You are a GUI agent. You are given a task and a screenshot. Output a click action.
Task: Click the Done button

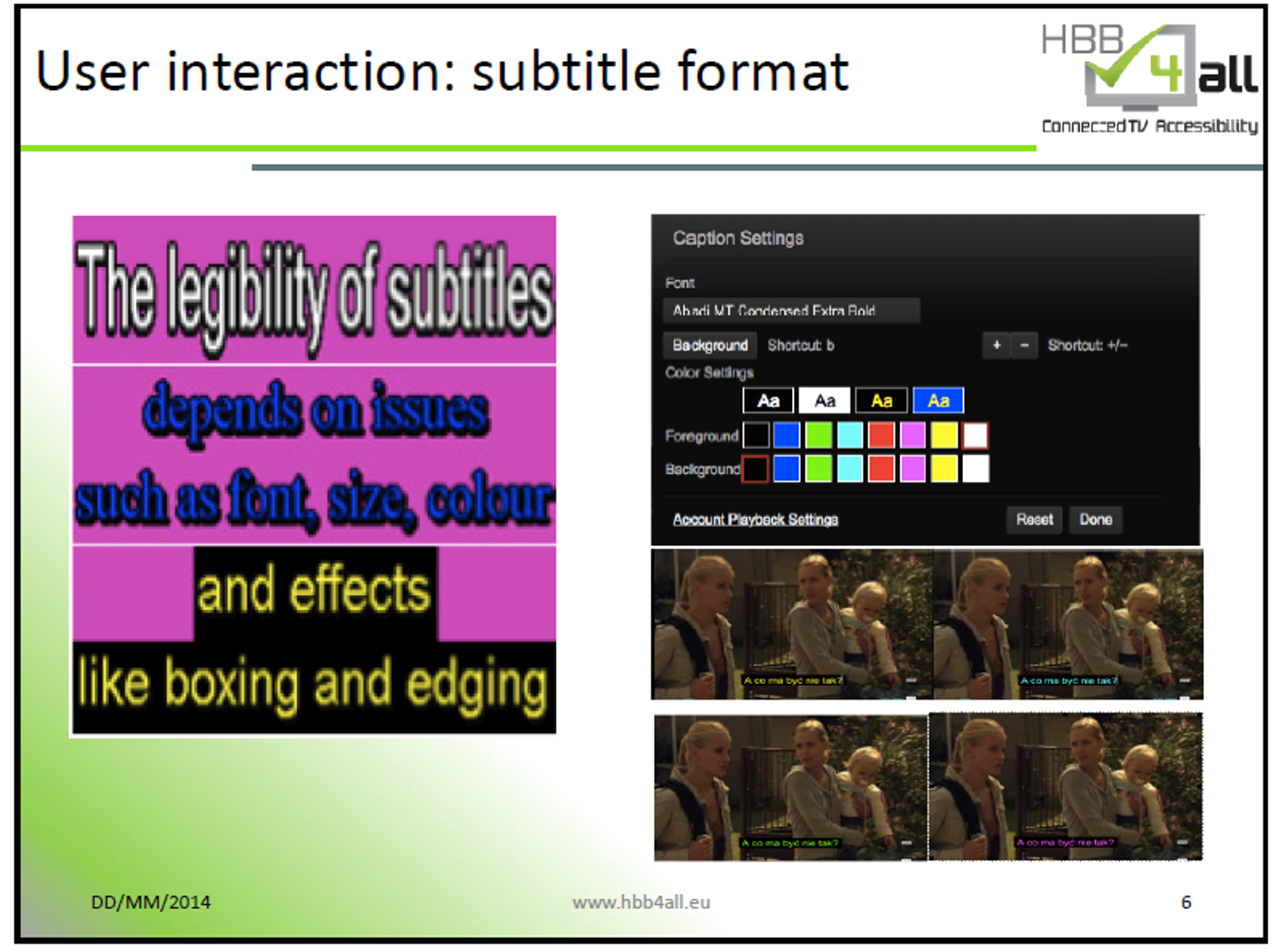1096,519
